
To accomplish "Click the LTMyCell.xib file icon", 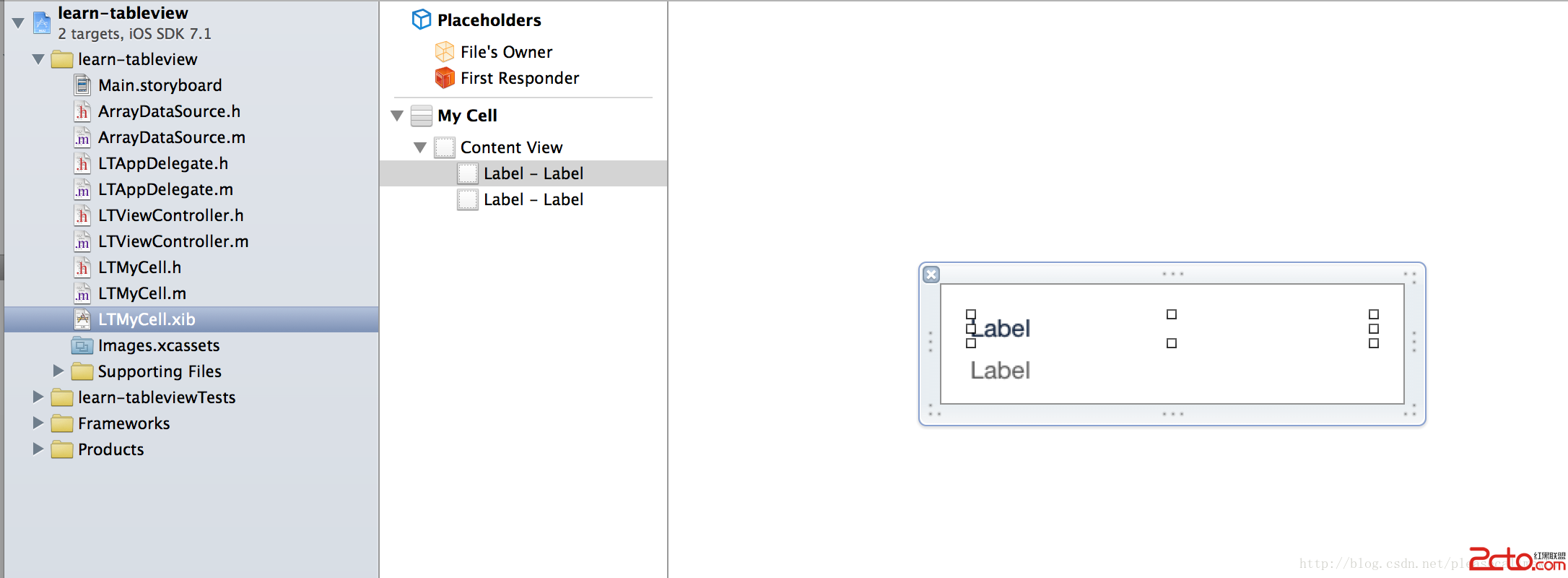I will point(83,319).
